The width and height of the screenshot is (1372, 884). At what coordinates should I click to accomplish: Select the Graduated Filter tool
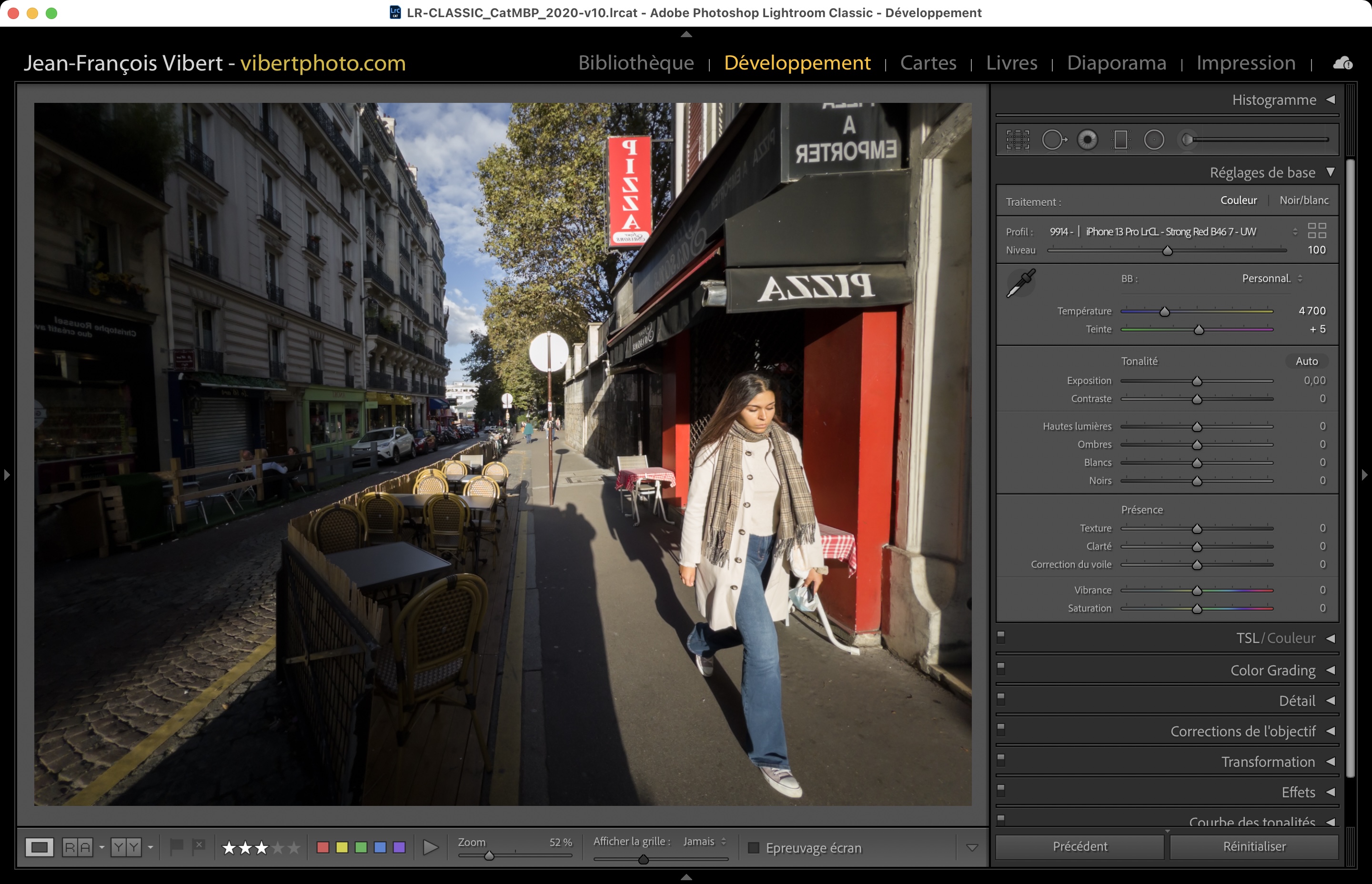[x=1120, y=140]
